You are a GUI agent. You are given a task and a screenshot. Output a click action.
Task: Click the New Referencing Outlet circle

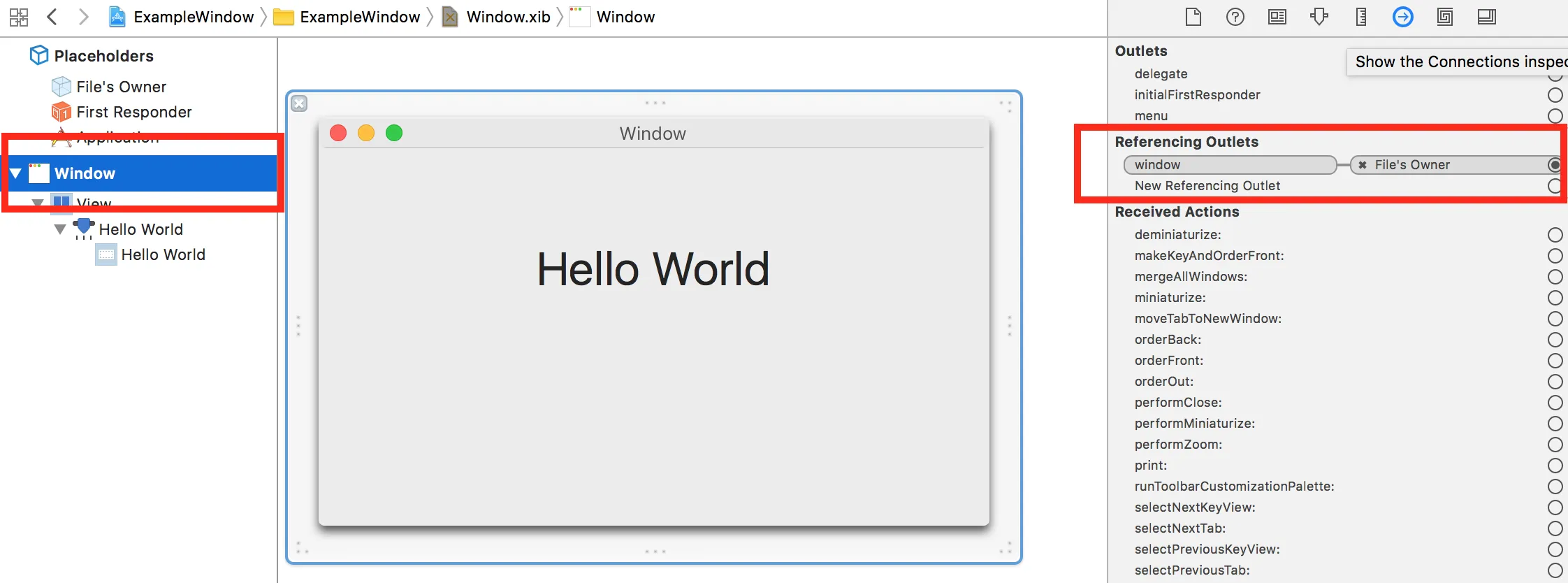[x=1555, y=186]
